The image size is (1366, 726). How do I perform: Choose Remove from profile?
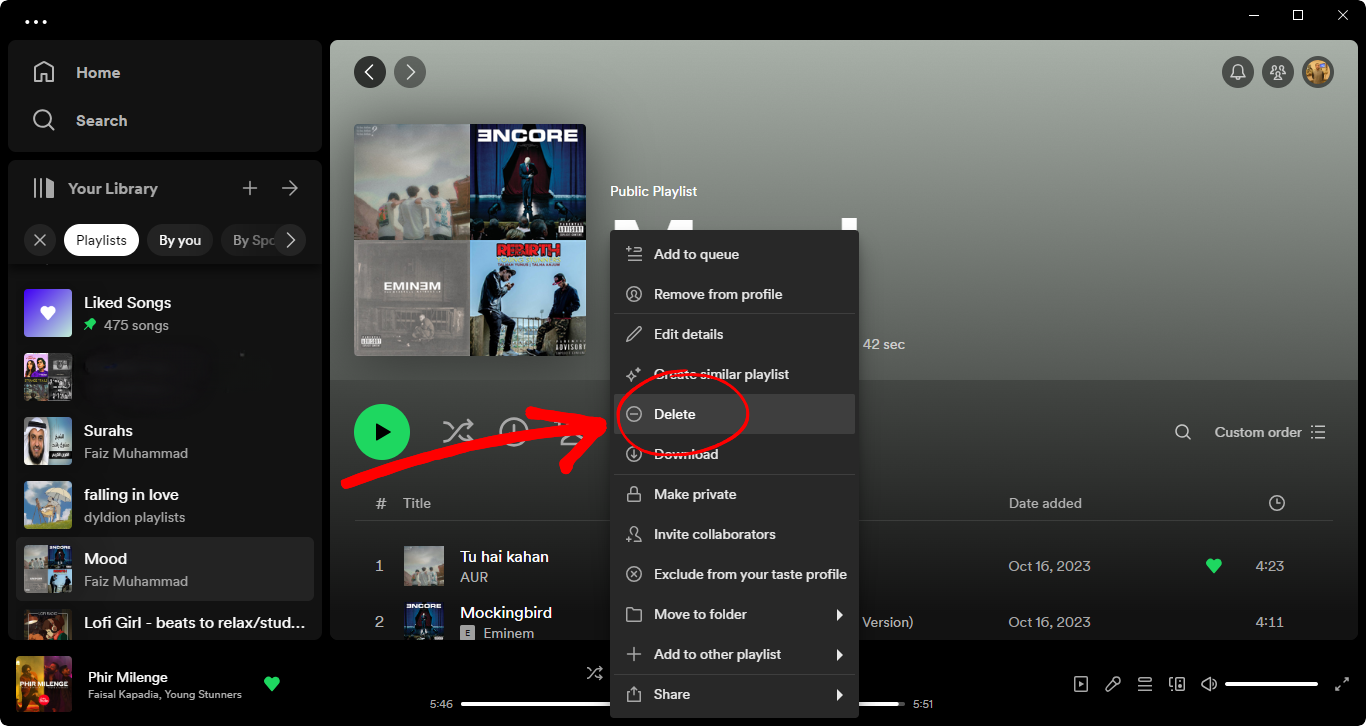pos(735,294)
